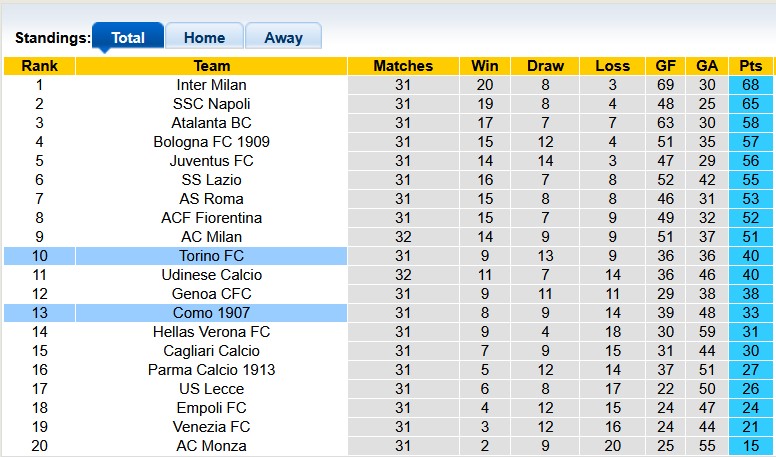This screenshot has height=457, width=776.
Task: Select Bologna FC 1909 team name
Action: 211,142
